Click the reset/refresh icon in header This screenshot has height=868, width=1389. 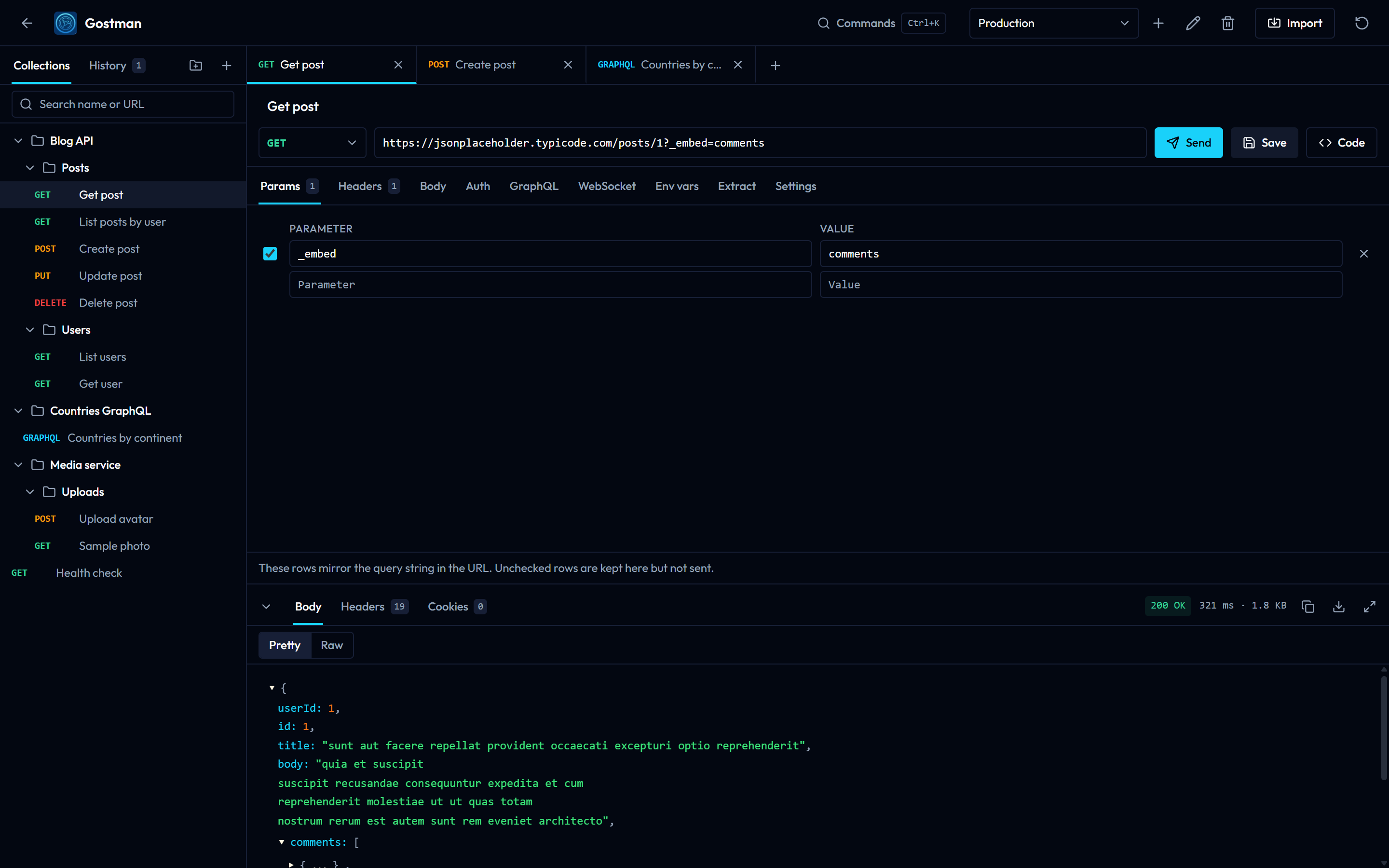1362,23
